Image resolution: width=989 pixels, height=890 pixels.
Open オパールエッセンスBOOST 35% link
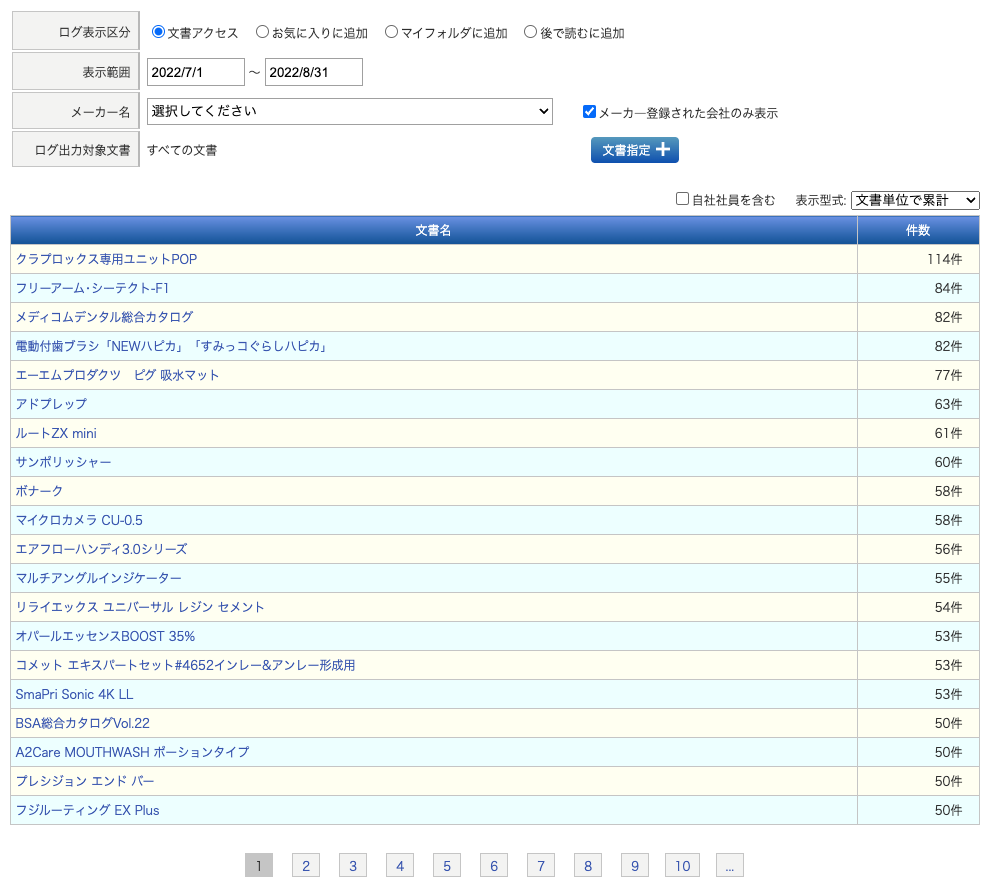coord(105,636)
